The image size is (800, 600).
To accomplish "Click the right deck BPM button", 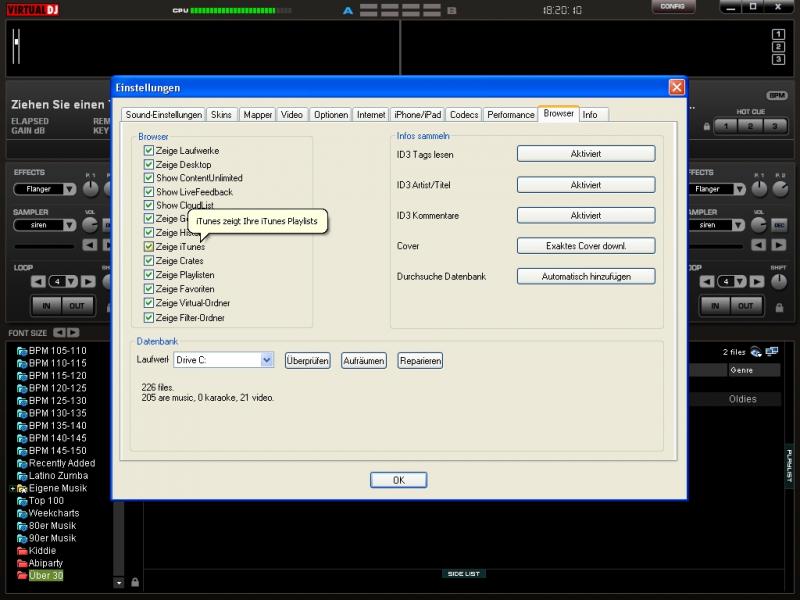I will pos(776,96).
